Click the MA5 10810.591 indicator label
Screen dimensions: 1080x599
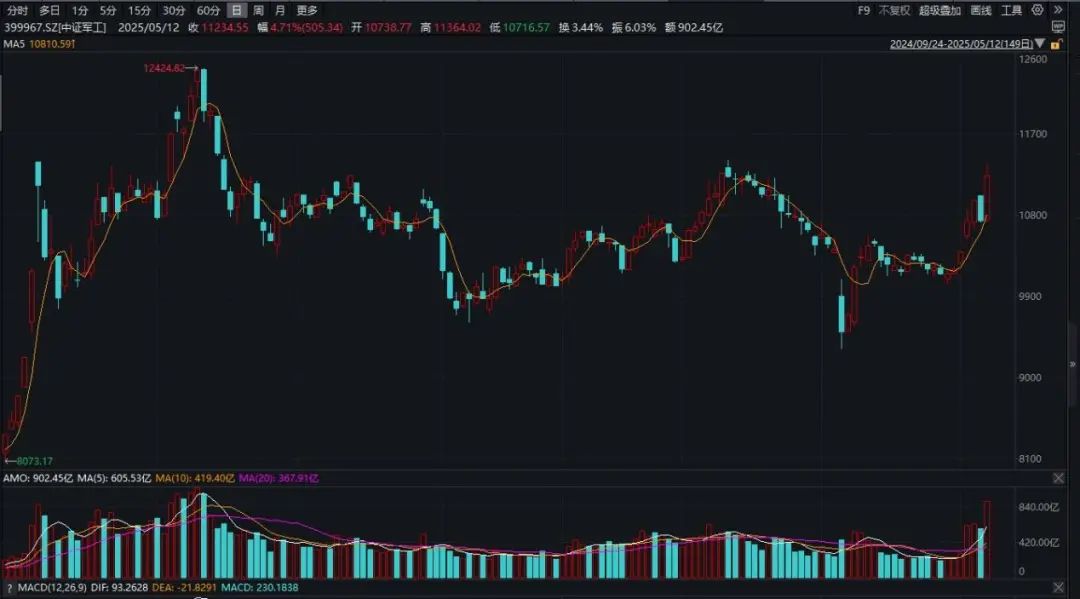click(x=39, y=43)
